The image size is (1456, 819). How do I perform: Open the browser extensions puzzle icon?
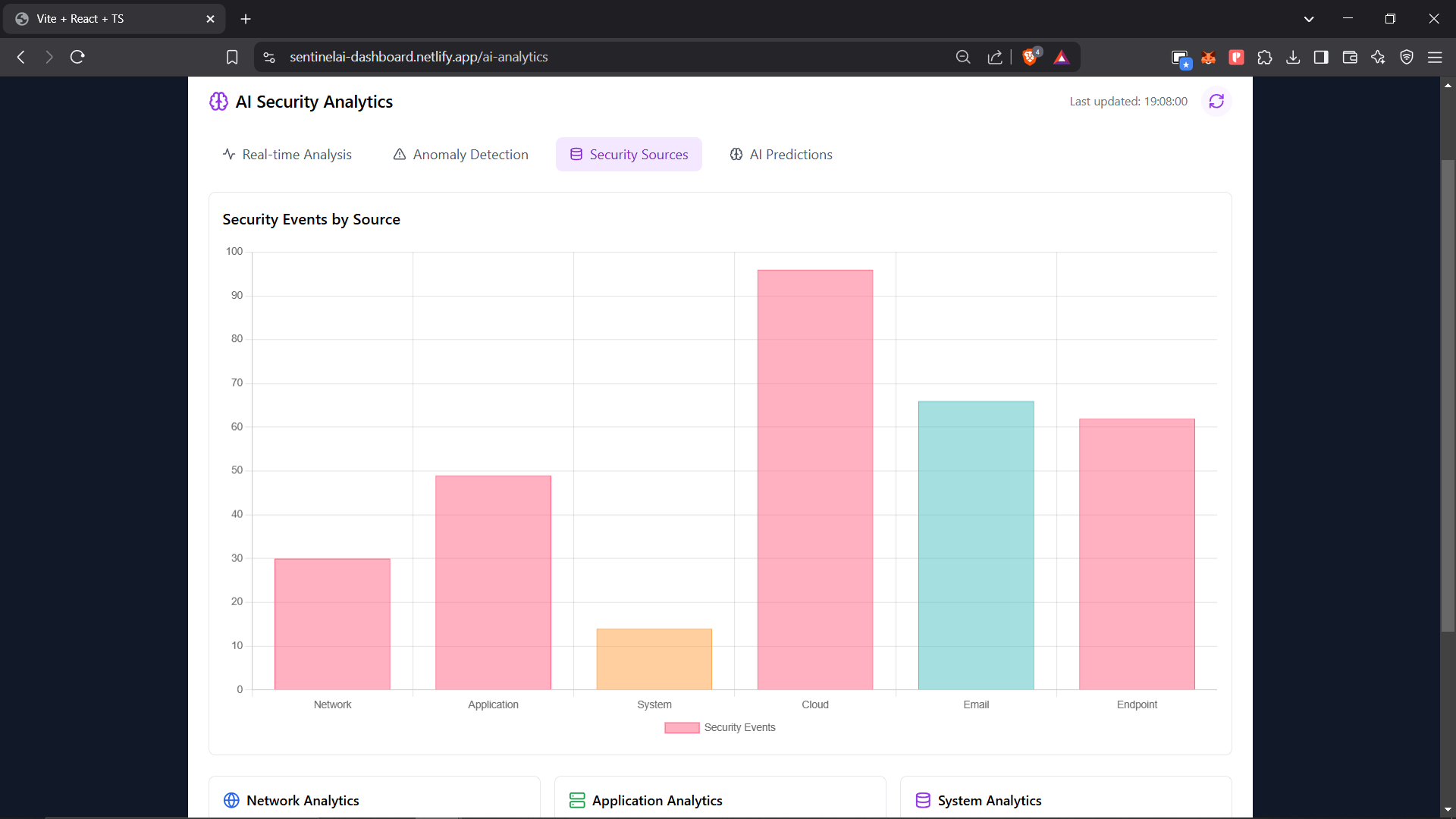pyautogui.click(x=1264, y=57)
